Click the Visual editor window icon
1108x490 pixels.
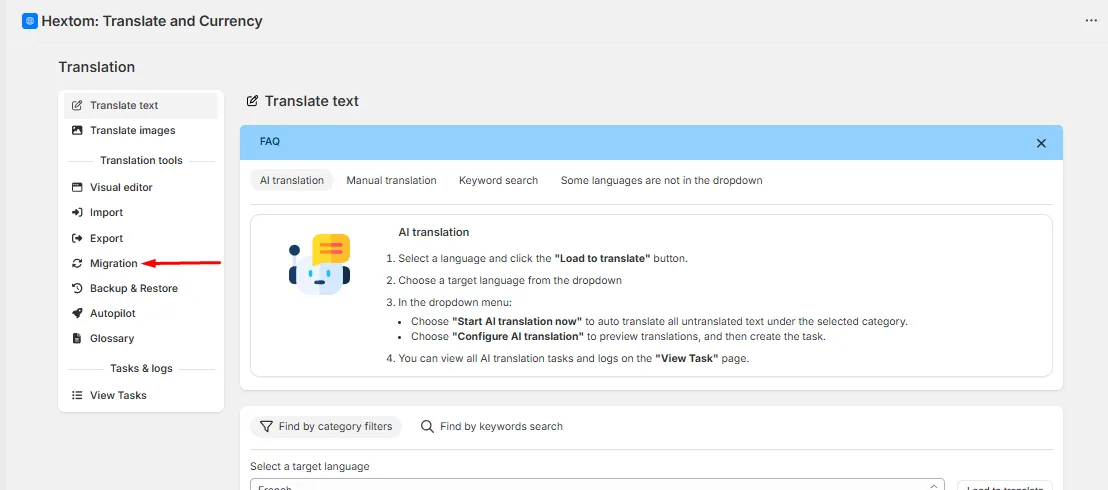(x=77, y=187)
